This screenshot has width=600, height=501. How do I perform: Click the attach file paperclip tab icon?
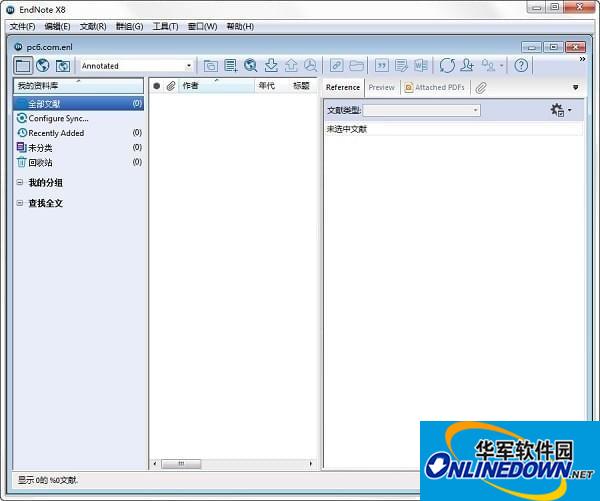(x=481, y=88)
